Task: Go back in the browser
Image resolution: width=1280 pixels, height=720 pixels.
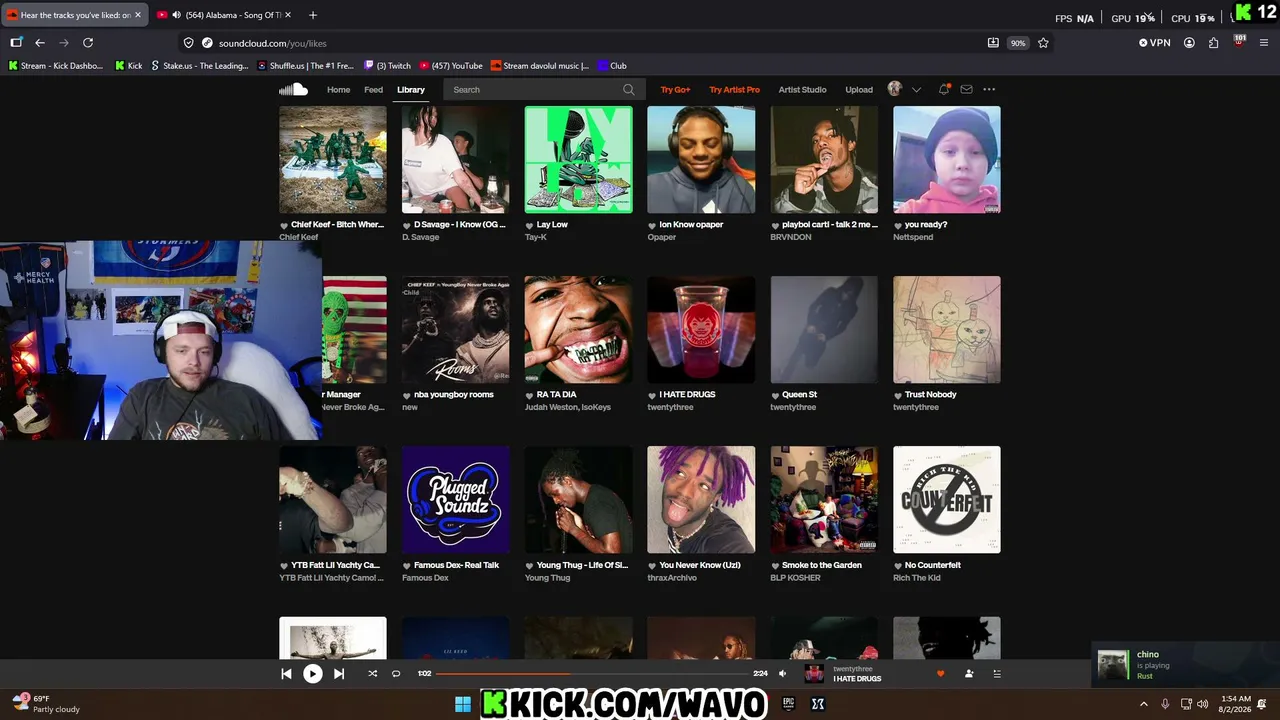Action: pyautogui.click(x=40, y=43)
